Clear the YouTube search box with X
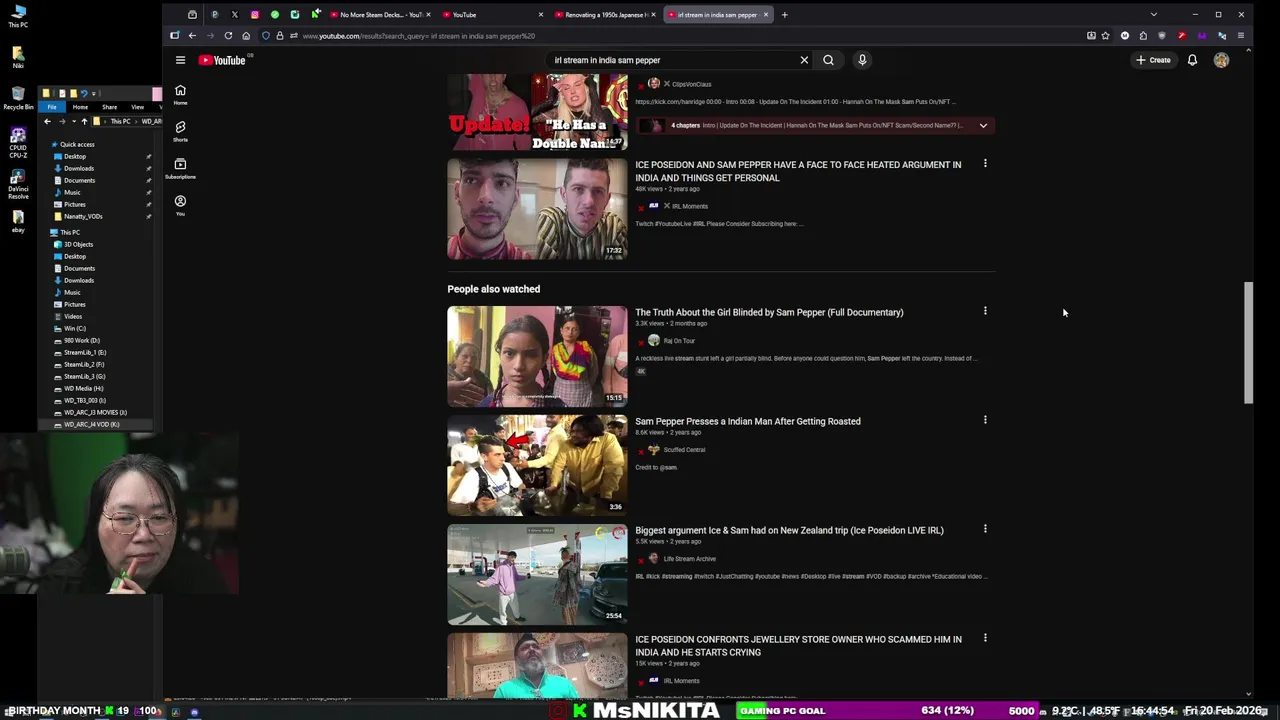The height and width of the screenshot is (720, 1280). pos(804,60)
